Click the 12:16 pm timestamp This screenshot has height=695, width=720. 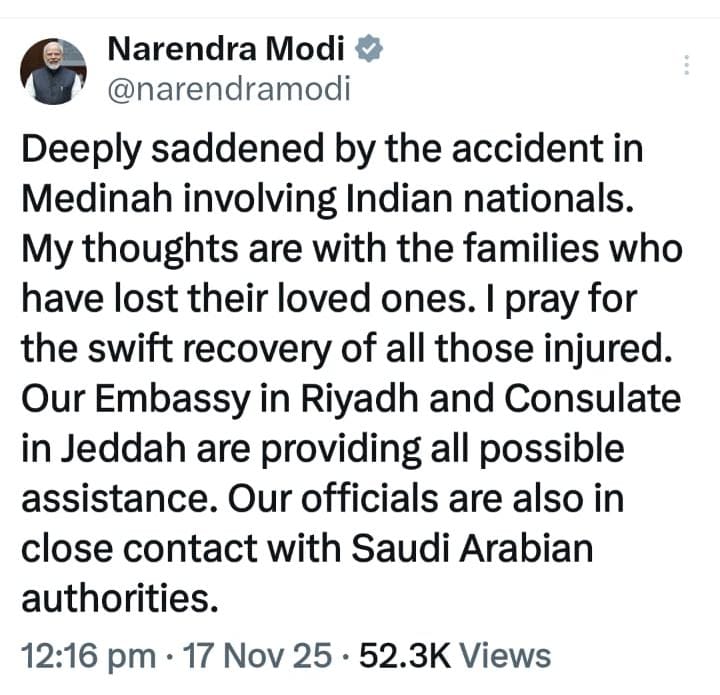click(x=88, y=656)
